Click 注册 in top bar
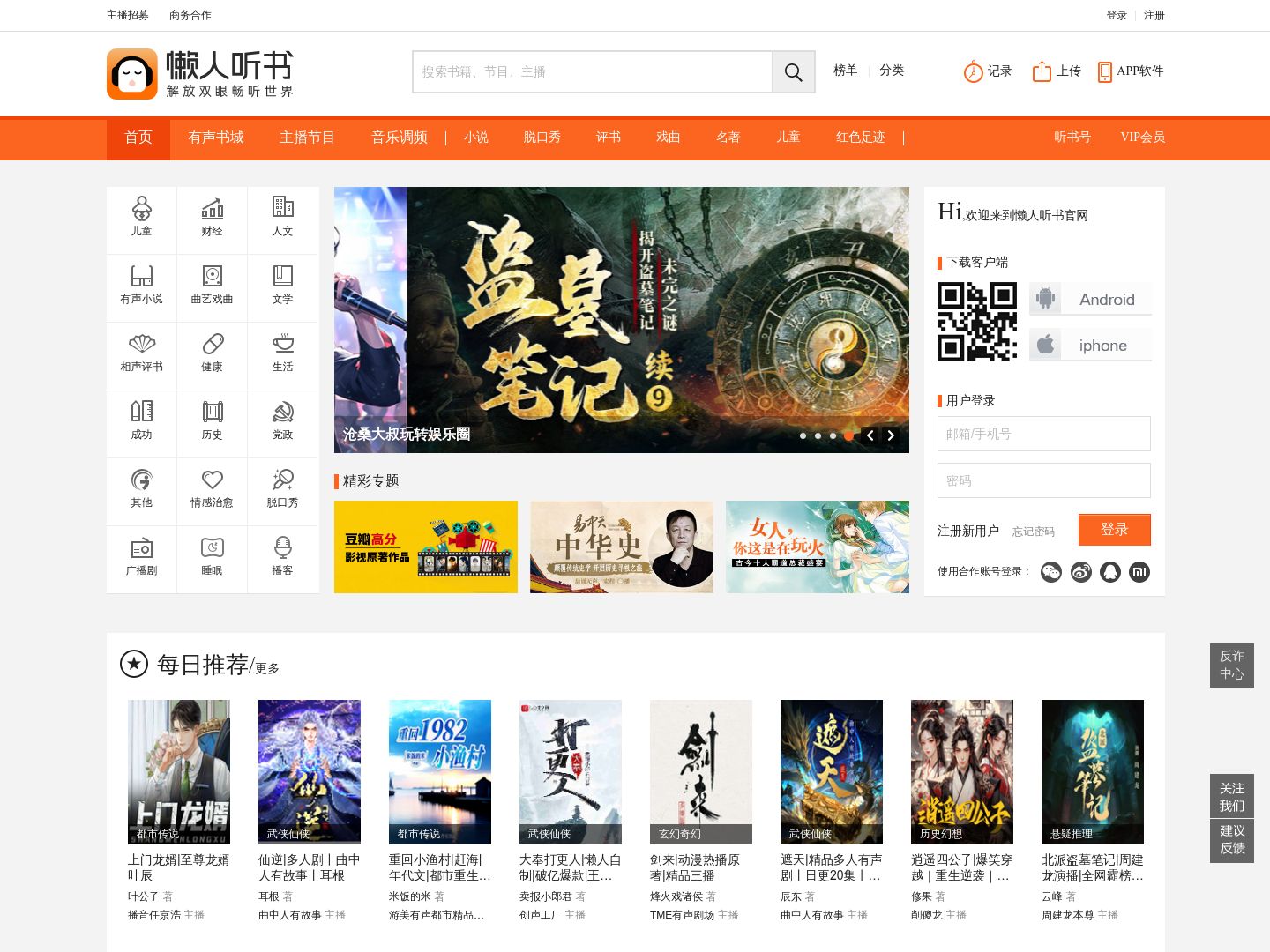The height and width of the screenshot is (952, 1270). [x=1154, y=15]
